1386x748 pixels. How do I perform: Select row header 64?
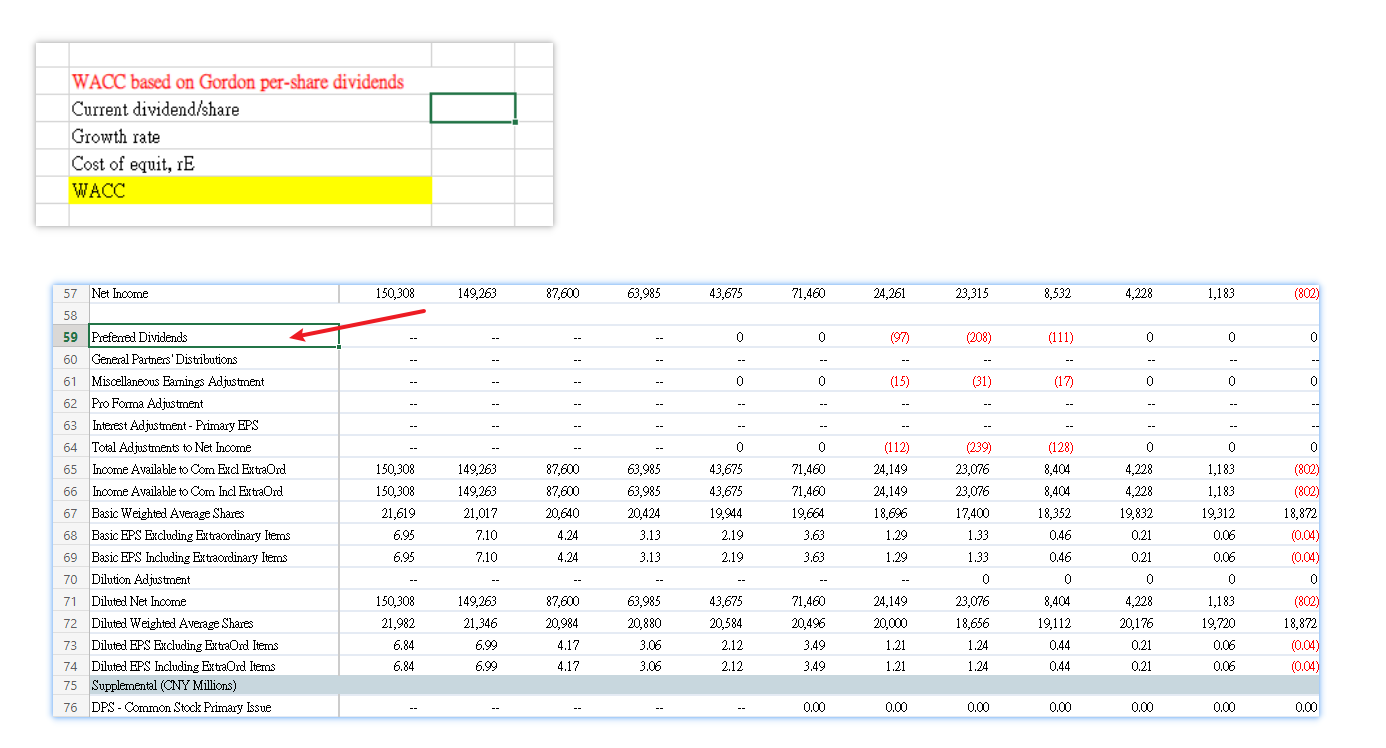(x=70, y=447)
